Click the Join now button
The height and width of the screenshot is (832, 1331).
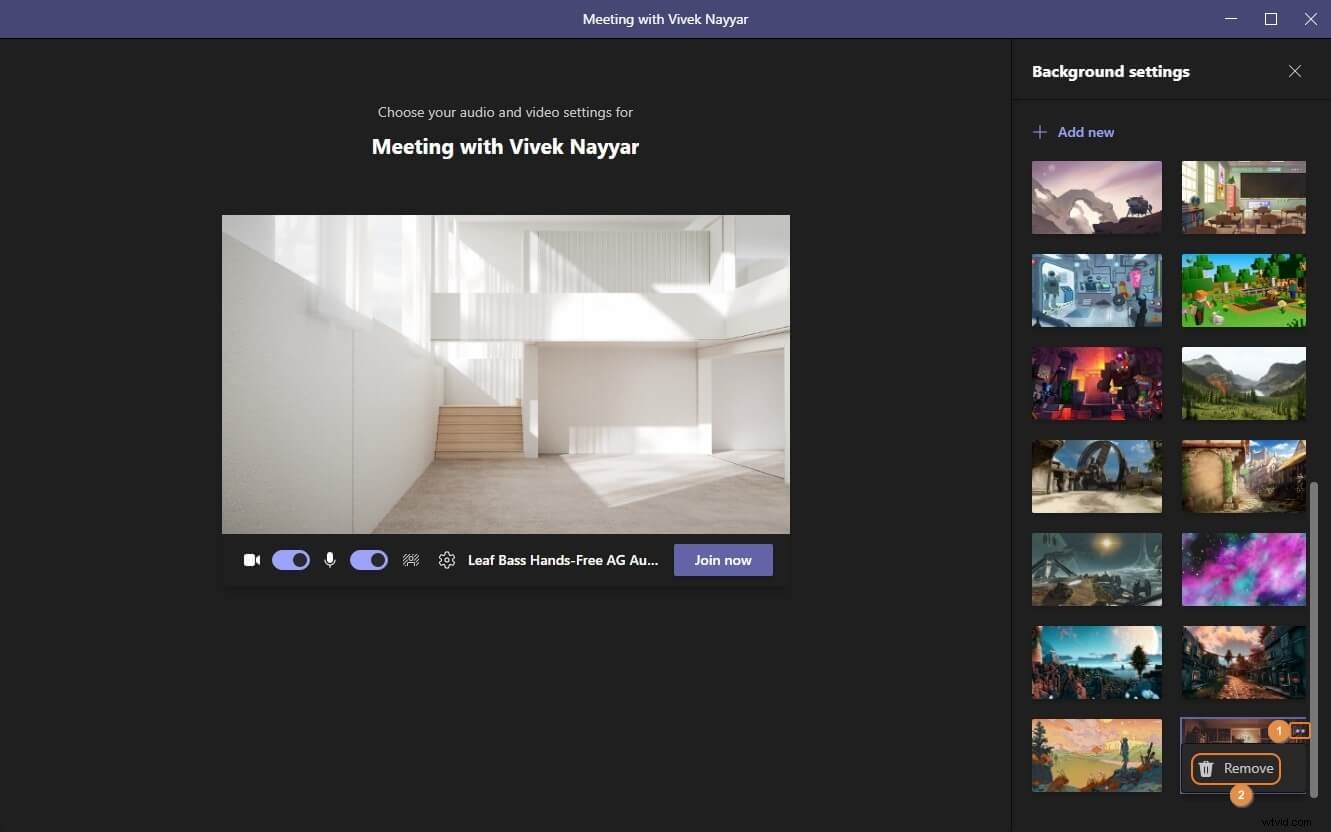point(723,560)
